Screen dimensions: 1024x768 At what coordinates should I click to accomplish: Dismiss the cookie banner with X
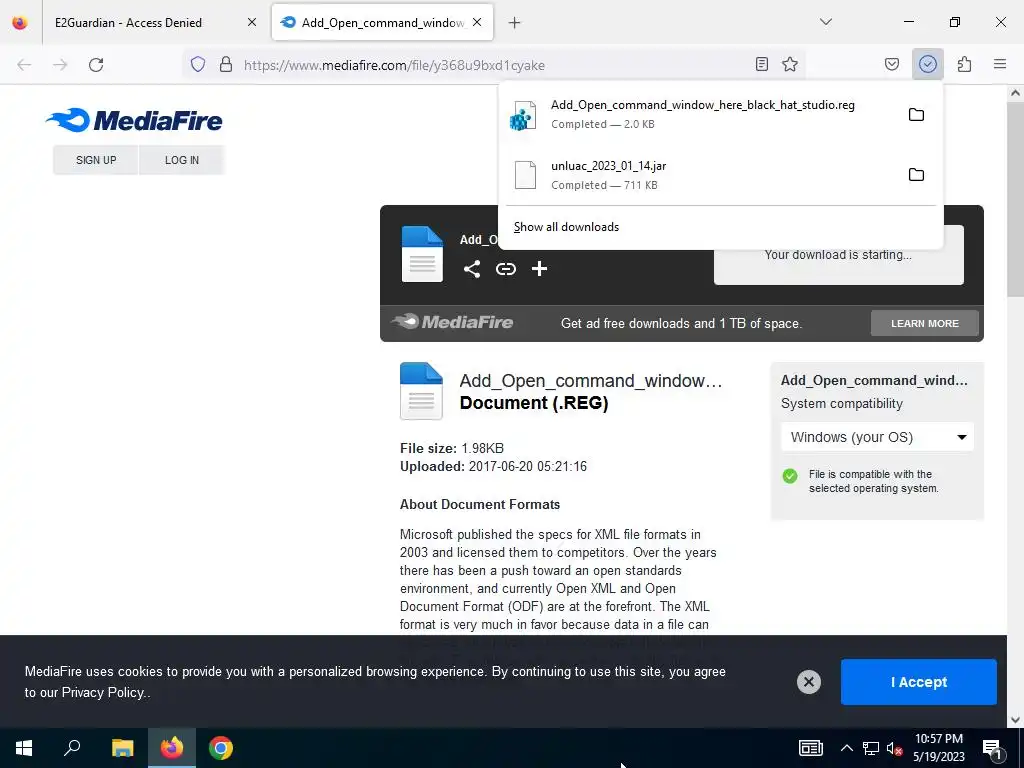coord(808,682)
